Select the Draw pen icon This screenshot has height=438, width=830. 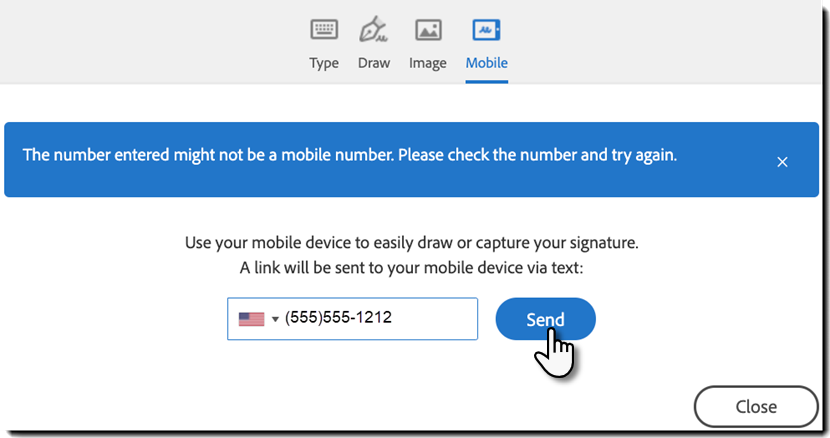coord(373,30)
